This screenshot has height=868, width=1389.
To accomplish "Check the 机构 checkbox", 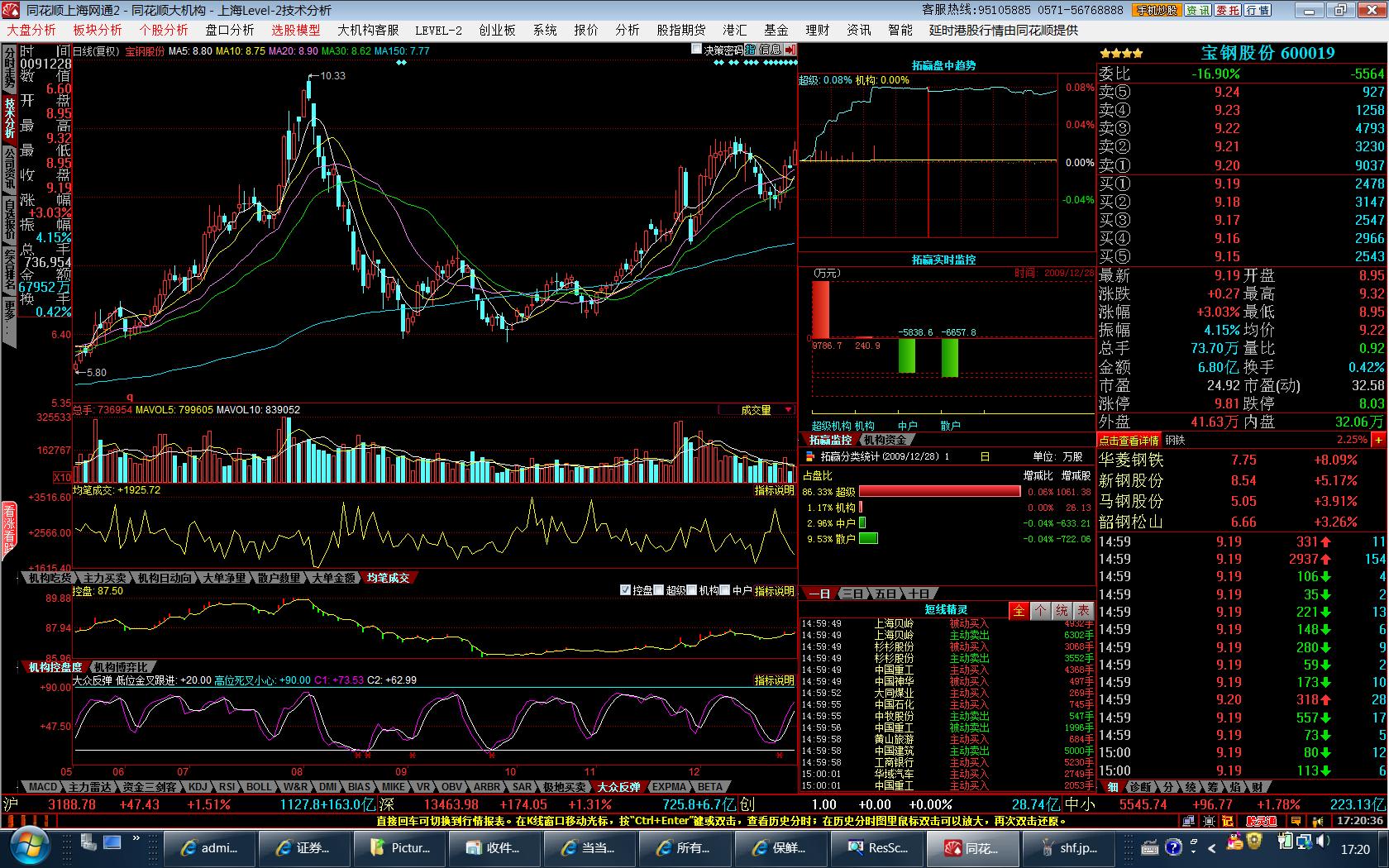I will tap(692, 590).
